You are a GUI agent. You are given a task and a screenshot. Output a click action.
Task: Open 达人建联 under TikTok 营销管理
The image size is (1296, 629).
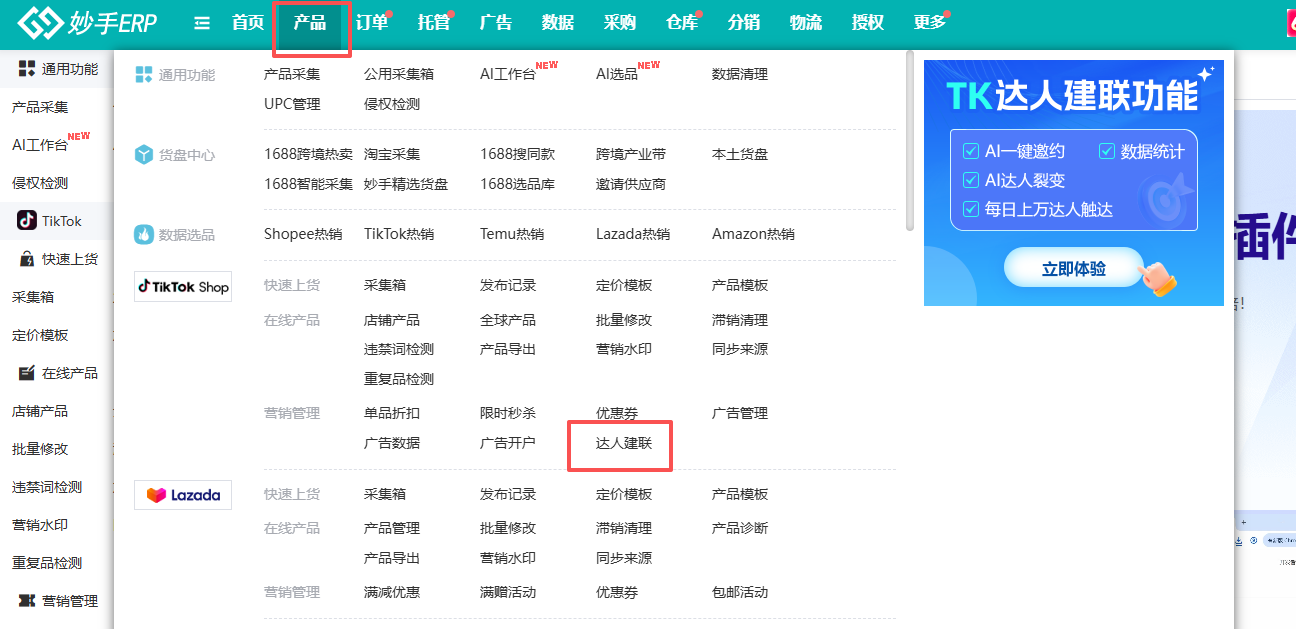(624, 443)
